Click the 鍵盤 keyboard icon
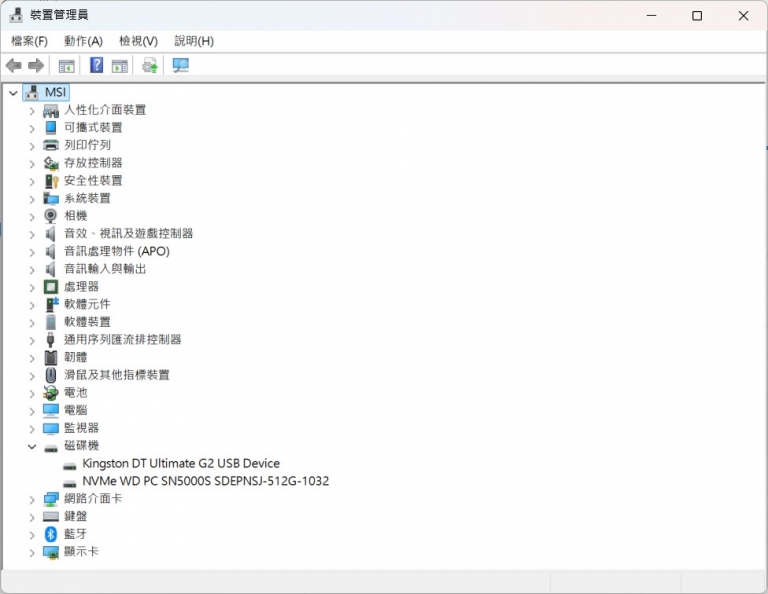 51,516
